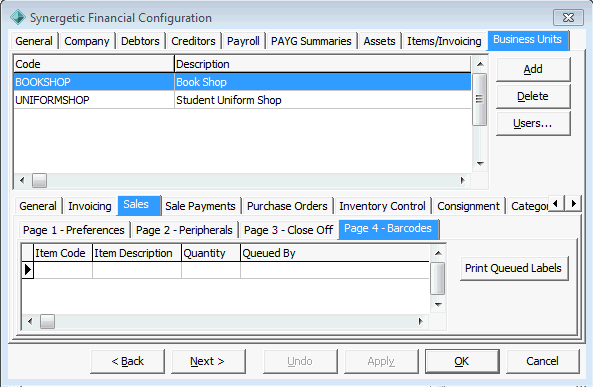The width and height of the screenshot is (593, 387).
Task: Click barcode queue scroll left arrow
Action: 30,322
